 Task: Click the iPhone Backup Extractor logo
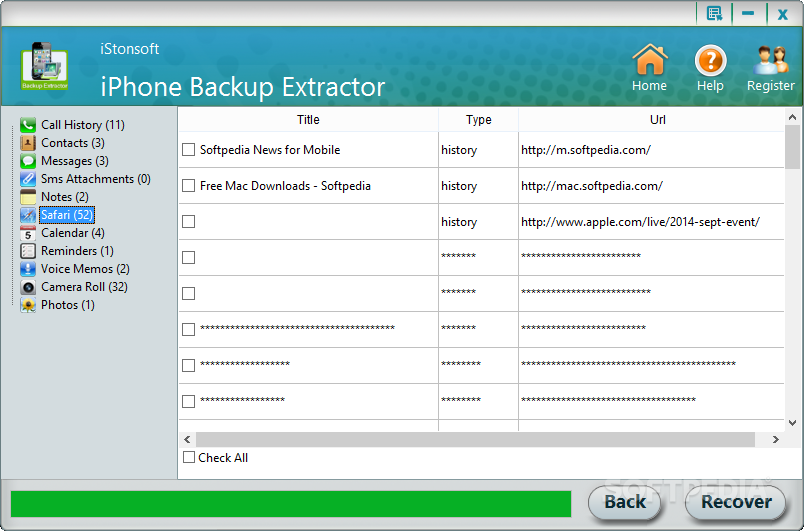44,66
